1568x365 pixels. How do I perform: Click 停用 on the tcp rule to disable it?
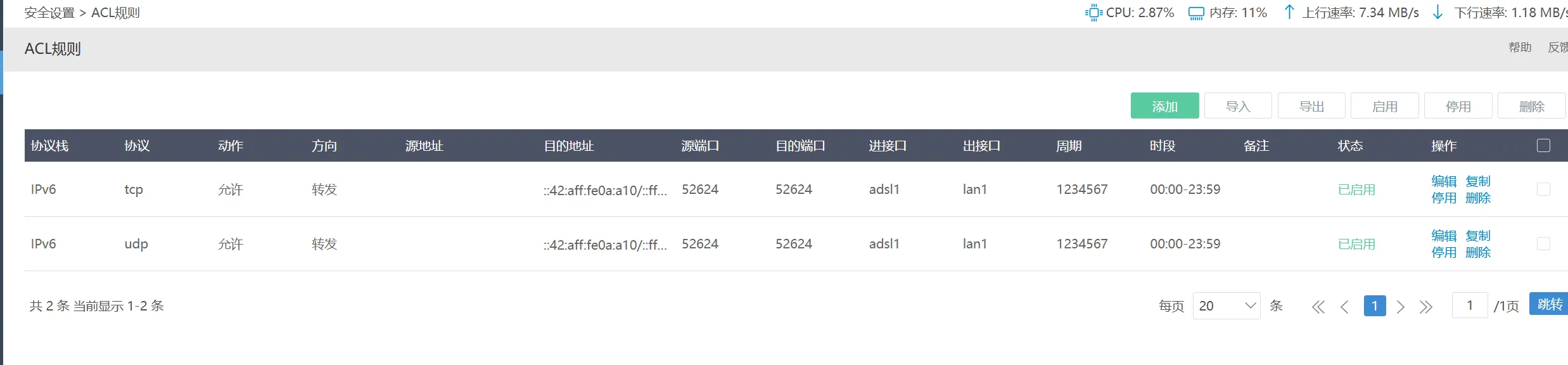click(1443, 197)
